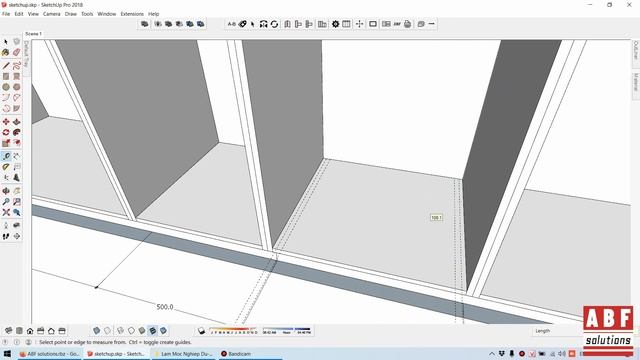Click the Zoom Extents tool
640x360 pixels.
tap(6, 212)
